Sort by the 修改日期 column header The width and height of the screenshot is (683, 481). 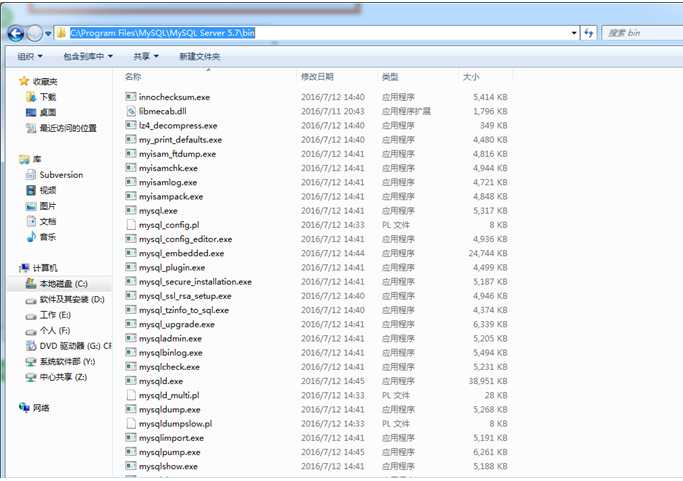(318, 77)
